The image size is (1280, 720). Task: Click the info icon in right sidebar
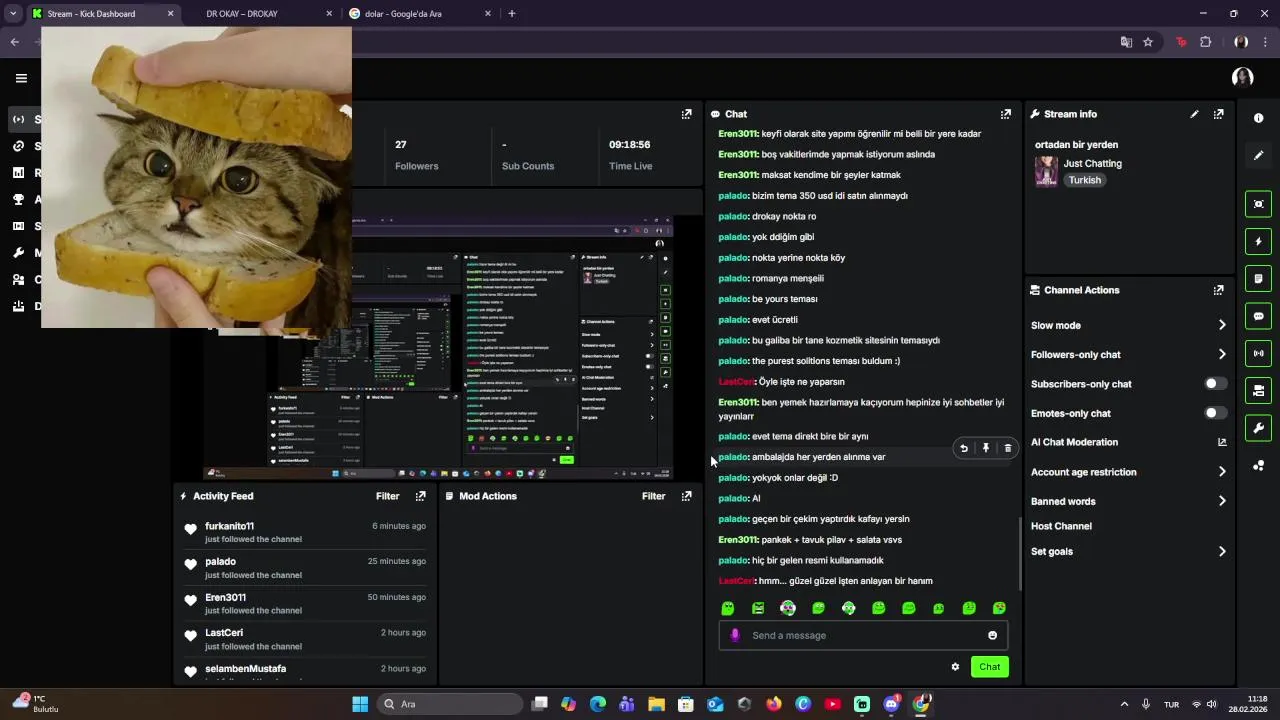coord(1258,118)
